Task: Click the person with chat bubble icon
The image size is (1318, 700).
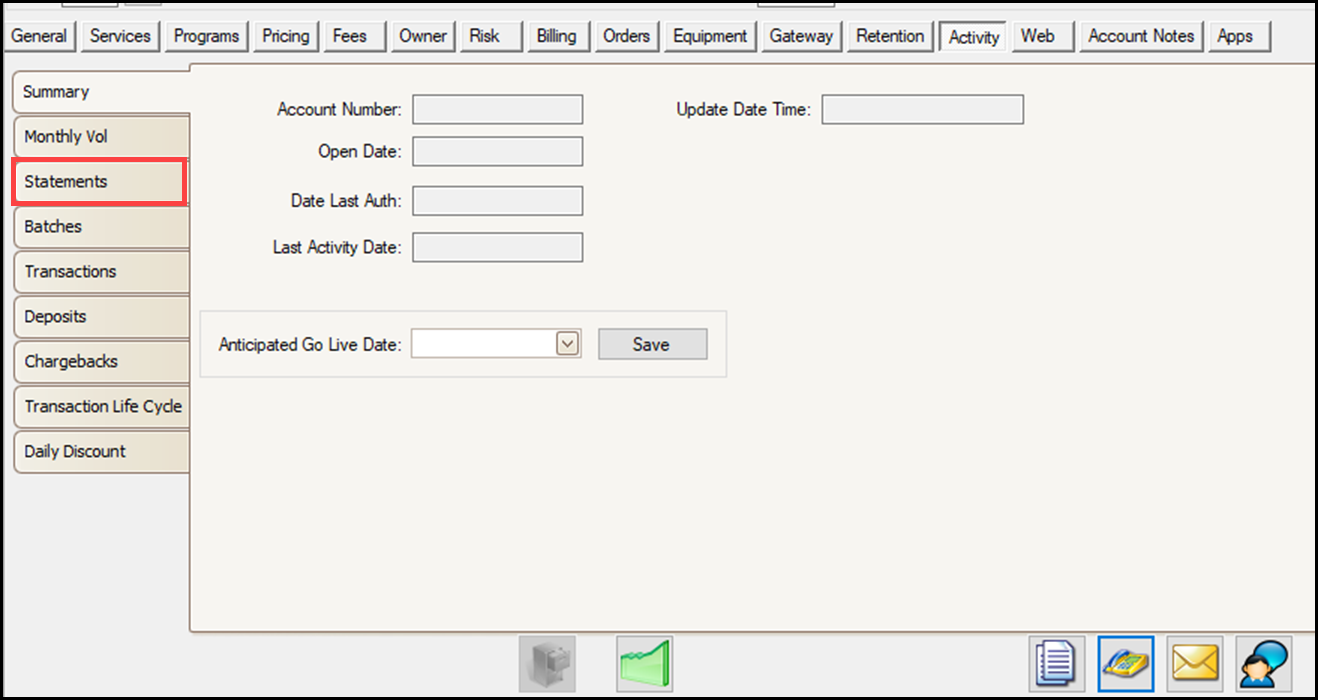Action: [x=1264, y=664]
